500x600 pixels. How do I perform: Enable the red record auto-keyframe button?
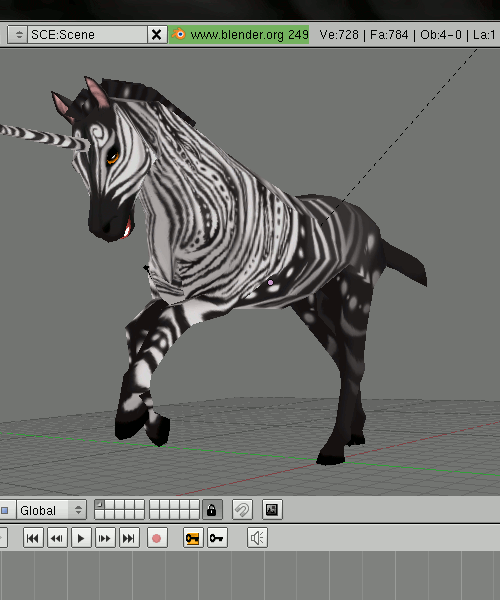[157, 538]
